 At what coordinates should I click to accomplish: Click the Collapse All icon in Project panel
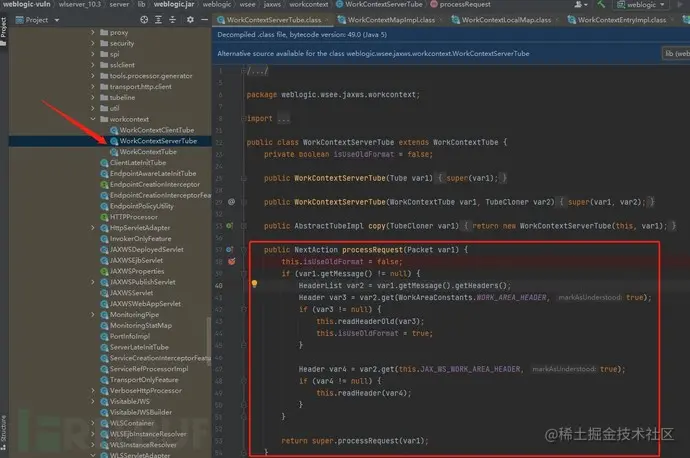(x=172, y=20)
